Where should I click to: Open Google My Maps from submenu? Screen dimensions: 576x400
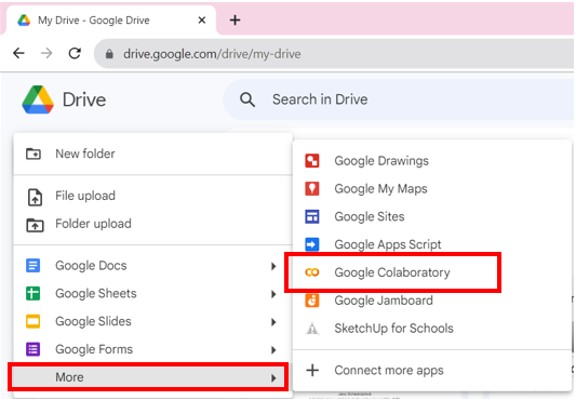pyautogui.click(x=432, y=188)
